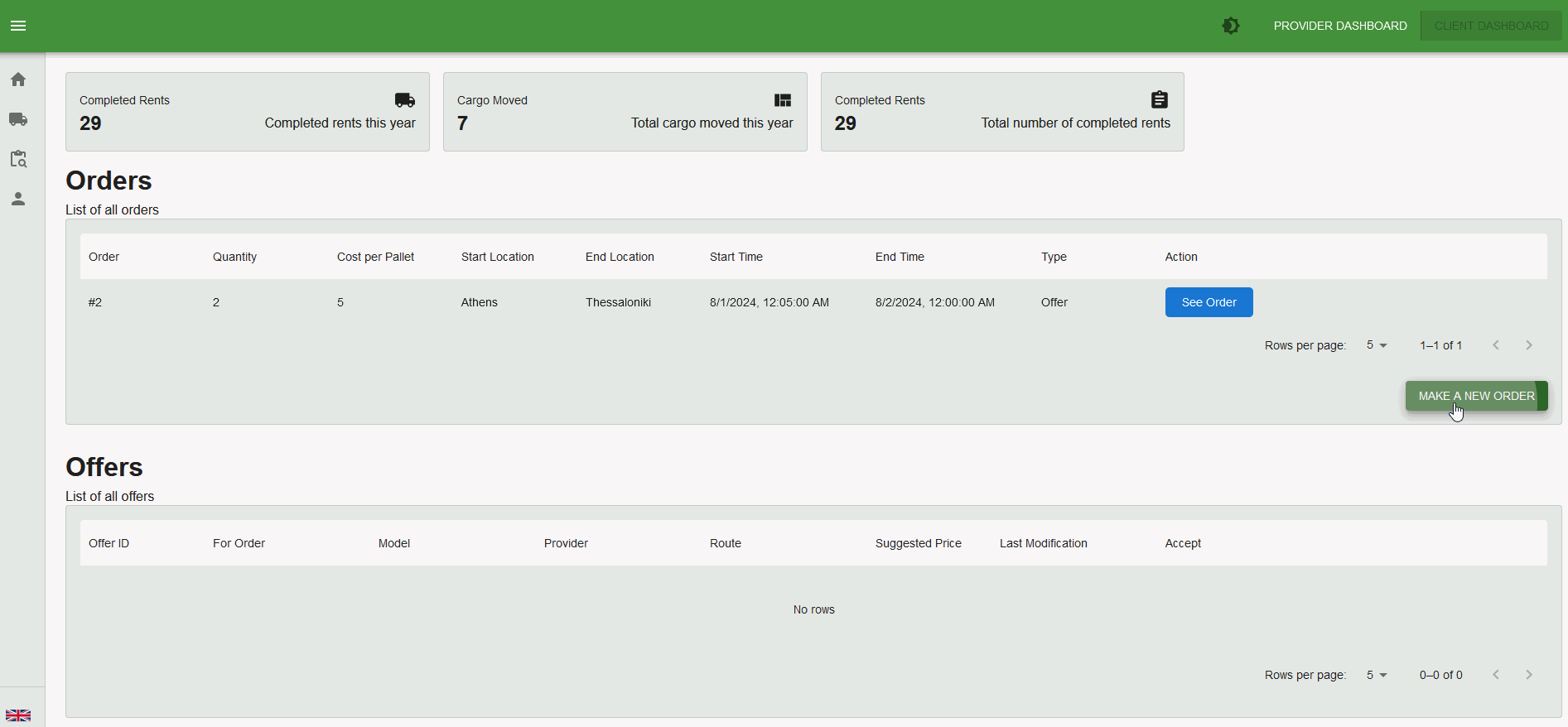Click See Order for order #2

point(1209,302)
